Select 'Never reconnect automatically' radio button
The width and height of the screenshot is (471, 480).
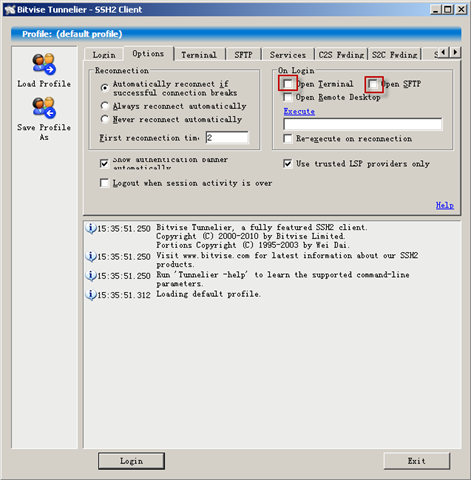(x=105, y=119)
